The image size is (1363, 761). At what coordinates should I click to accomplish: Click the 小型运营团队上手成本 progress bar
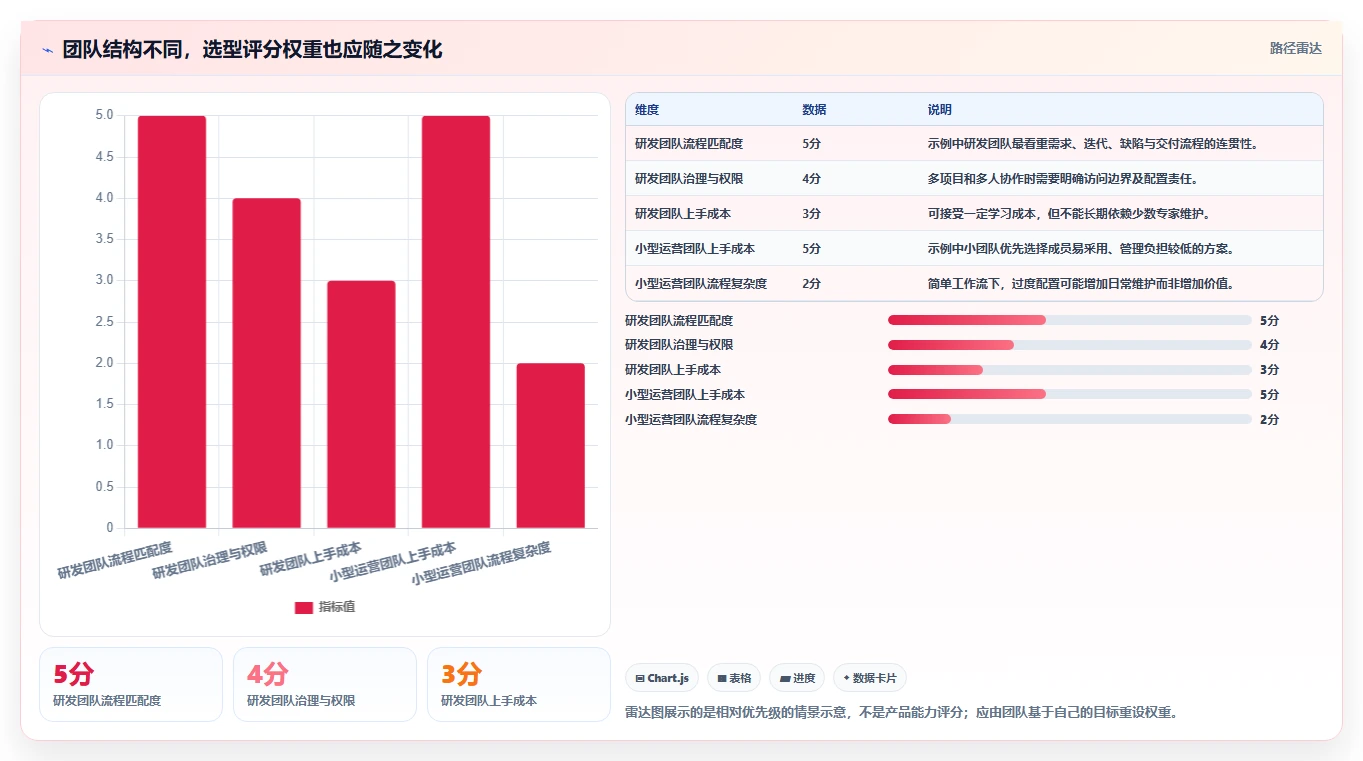pyautogui.click(x=1070, y=394)
